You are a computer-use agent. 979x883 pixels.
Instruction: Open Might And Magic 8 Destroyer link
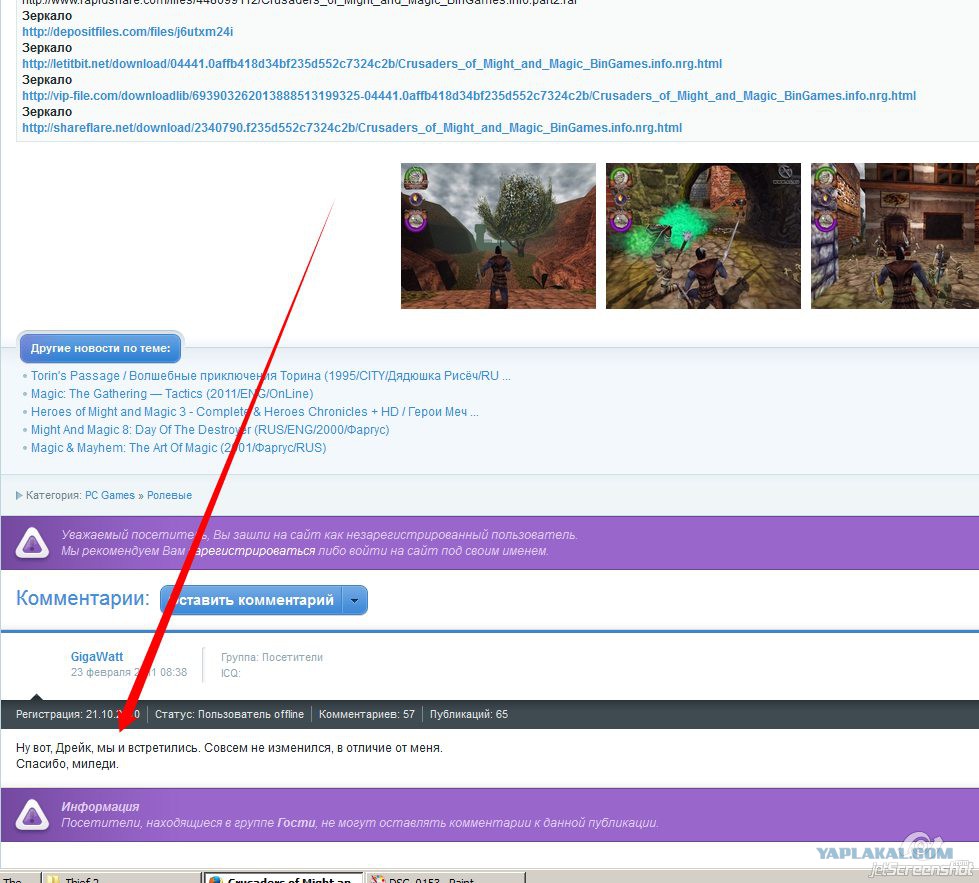(x=210, y=430)
